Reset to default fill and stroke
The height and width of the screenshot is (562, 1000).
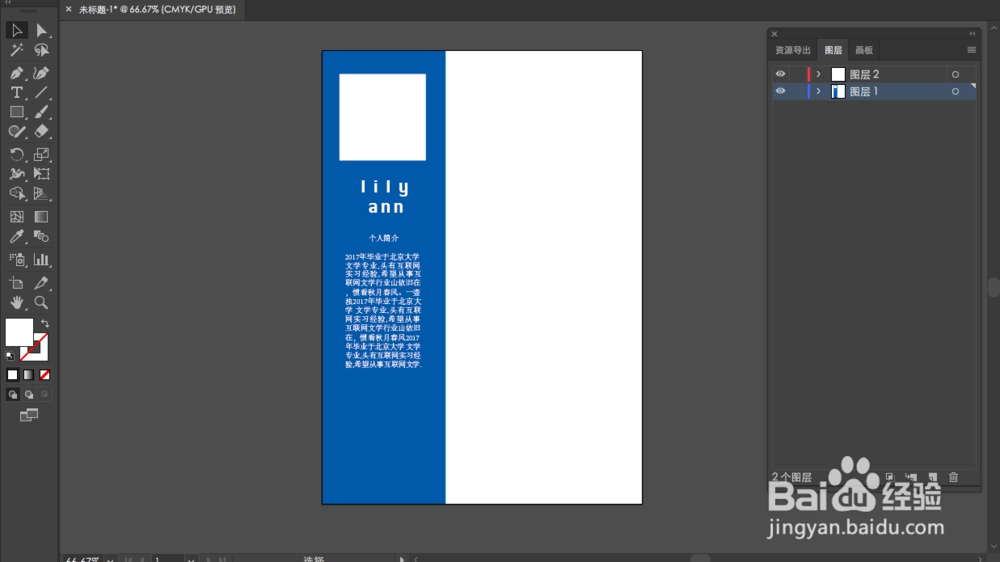point(10,356)
